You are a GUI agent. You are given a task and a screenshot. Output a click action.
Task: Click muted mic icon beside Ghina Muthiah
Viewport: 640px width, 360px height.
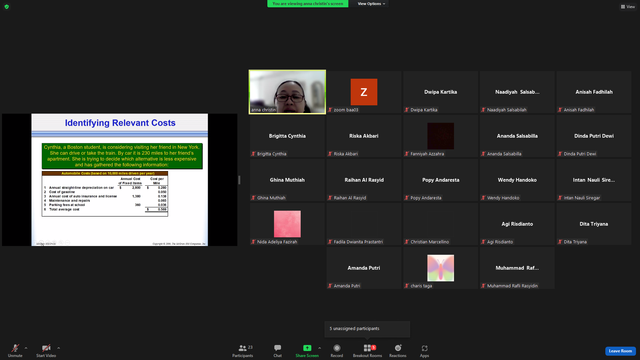click(253, 198)
